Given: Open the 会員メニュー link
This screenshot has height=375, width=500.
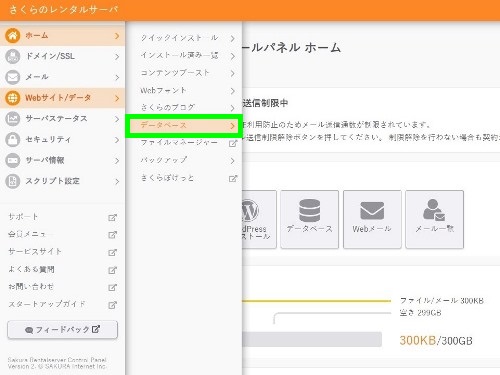Looking at the screenshot, I should pos(30,234).
